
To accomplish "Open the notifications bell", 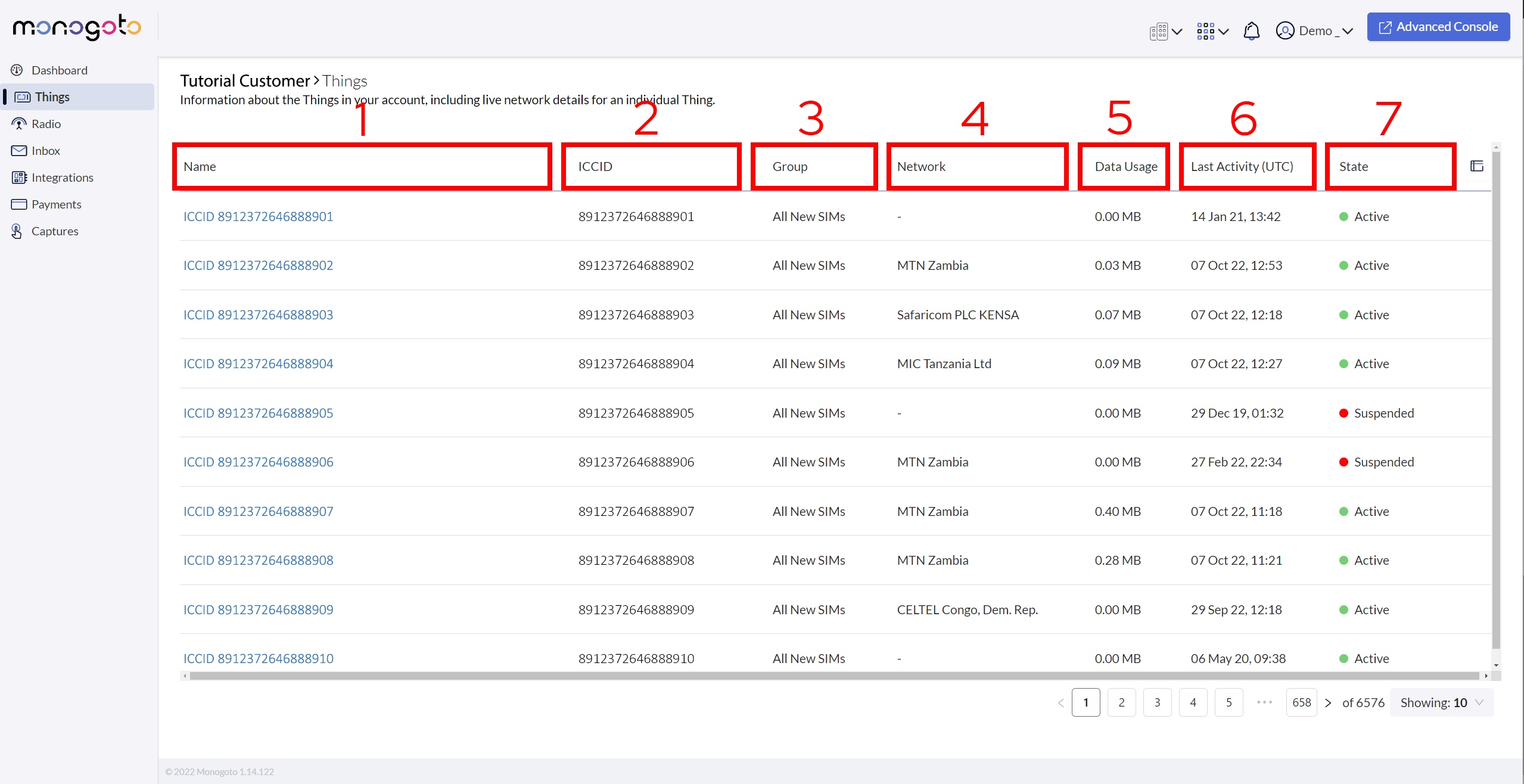I will [x=1251, y=31].
